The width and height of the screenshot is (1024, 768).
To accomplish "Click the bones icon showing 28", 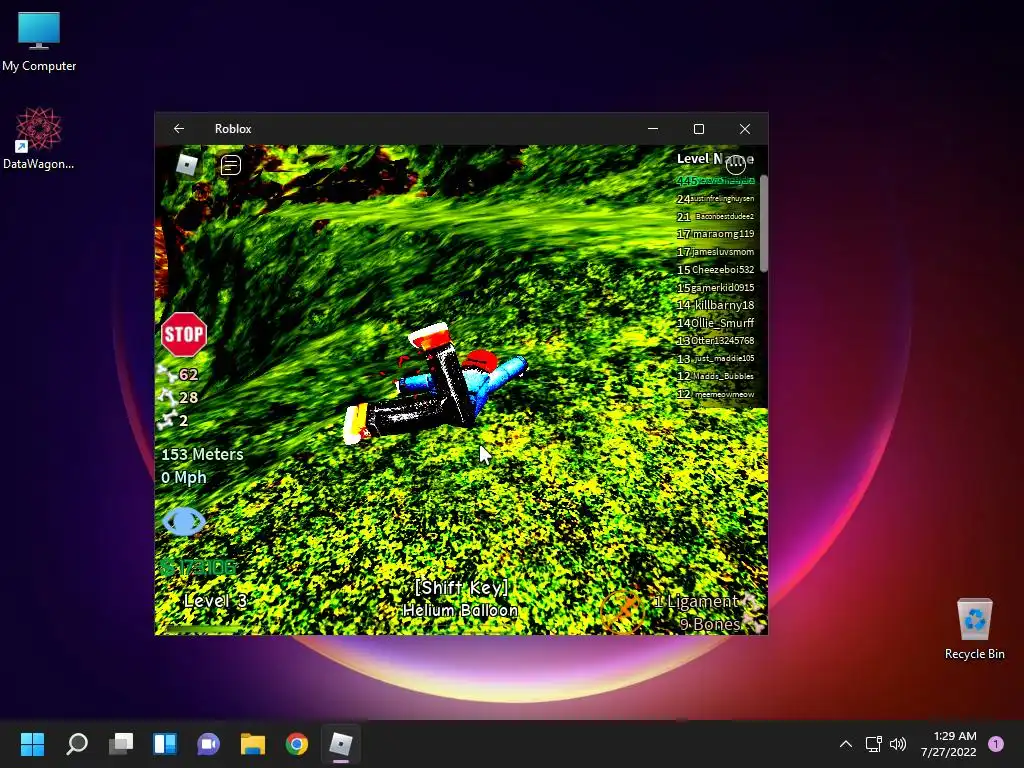I will [168, 397].
